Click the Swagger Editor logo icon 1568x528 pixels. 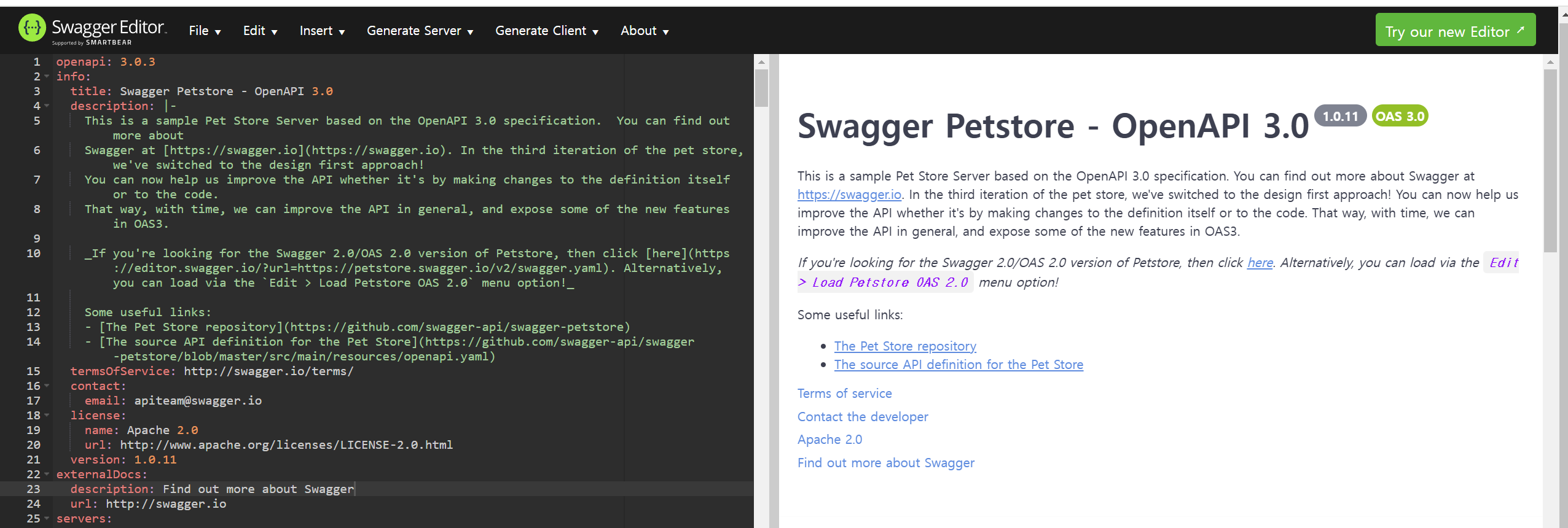pos(32,28)
